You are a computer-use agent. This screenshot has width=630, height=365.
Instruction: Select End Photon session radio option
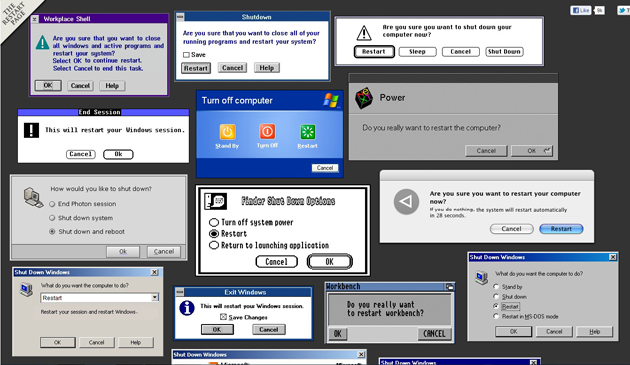[52, 204]
